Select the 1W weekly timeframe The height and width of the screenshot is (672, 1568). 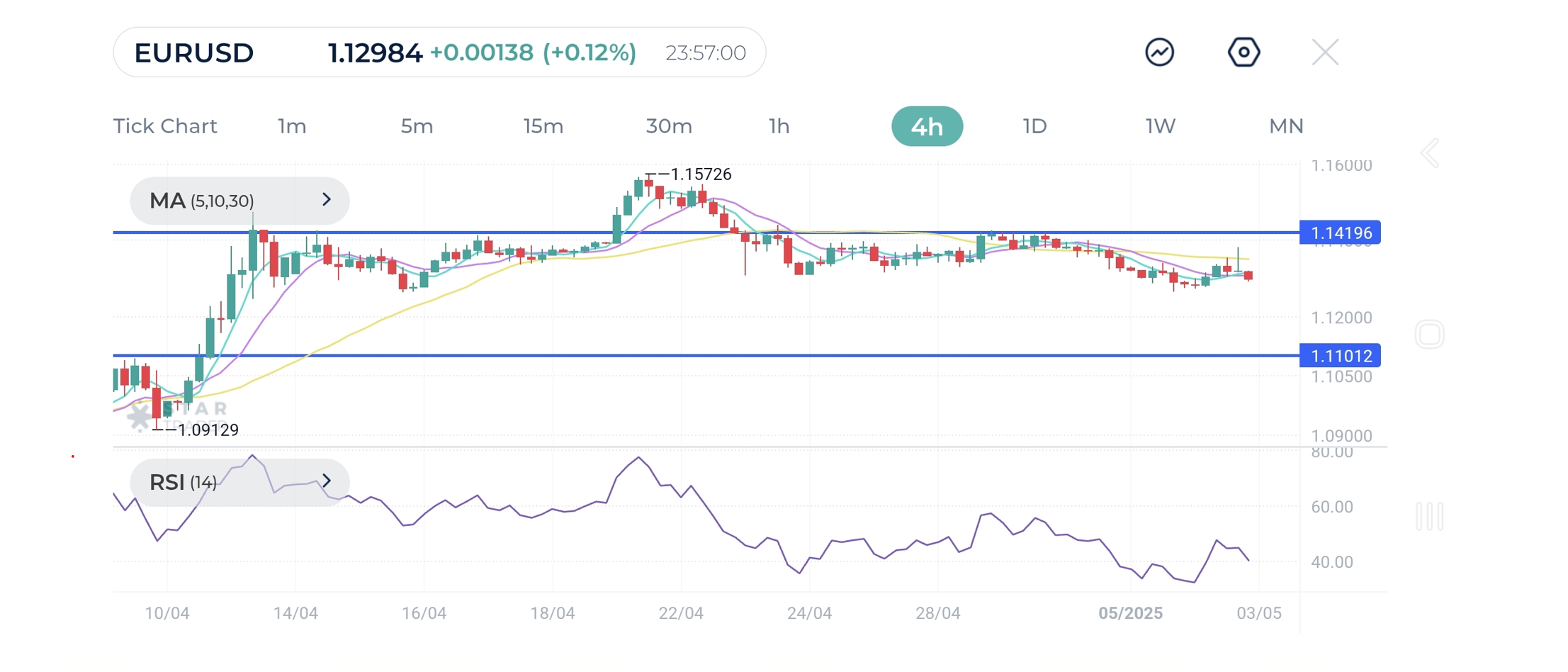click(x=1160, y=126)
